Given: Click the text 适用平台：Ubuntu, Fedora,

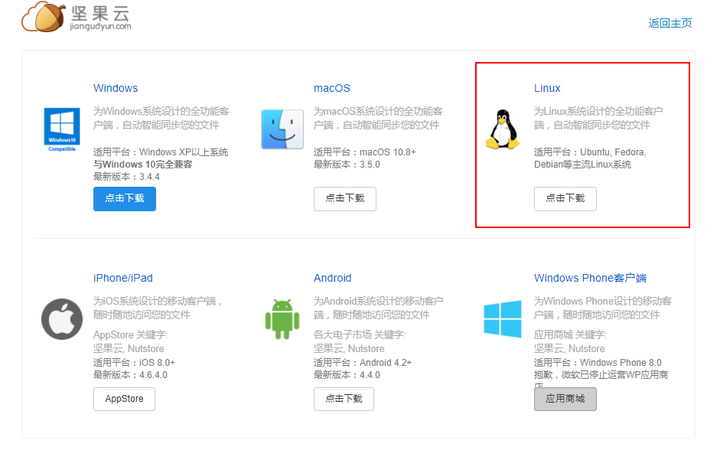Looking at the screenshot, I should [590, 152].
